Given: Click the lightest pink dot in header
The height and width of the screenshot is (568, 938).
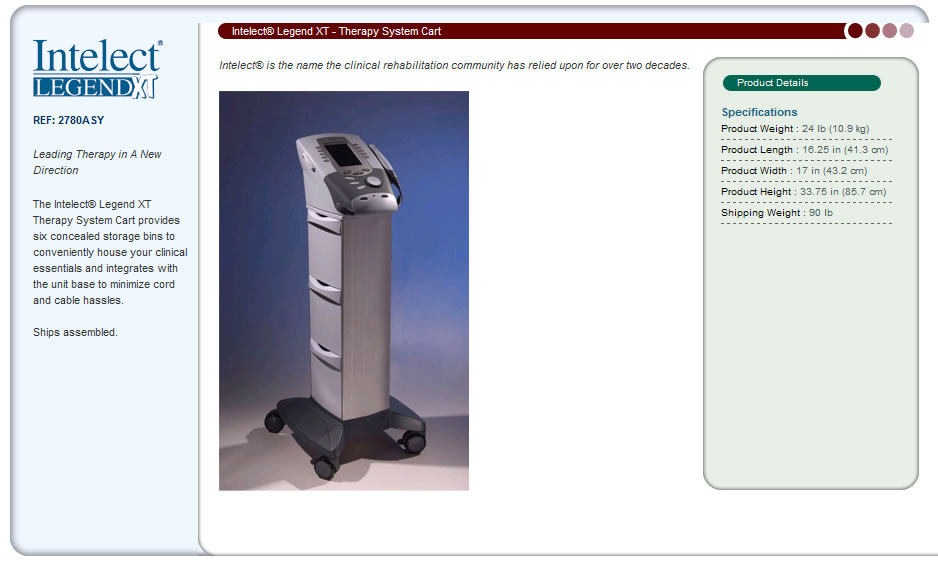Looking at the screenshot, I should pos(907,31).
